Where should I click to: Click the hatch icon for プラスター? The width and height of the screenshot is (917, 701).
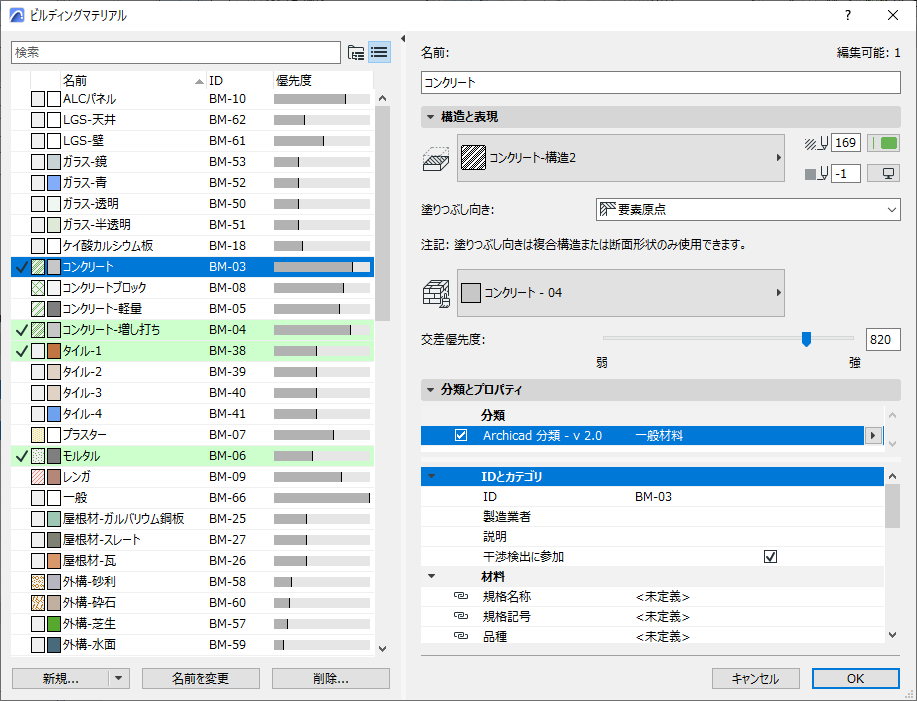point(38,435)
